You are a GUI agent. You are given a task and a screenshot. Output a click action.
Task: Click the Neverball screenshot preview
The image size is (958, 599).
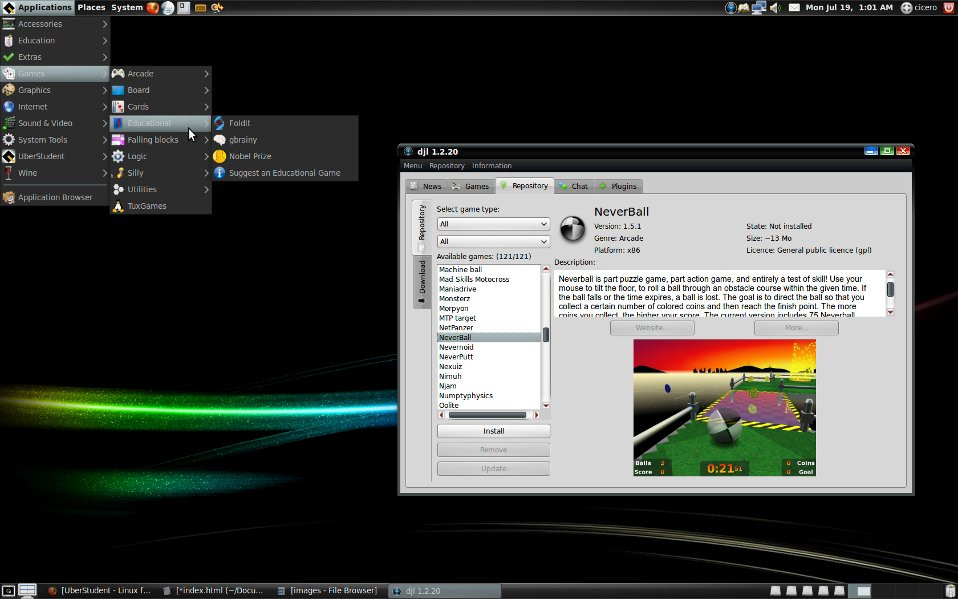pos(725,408)
